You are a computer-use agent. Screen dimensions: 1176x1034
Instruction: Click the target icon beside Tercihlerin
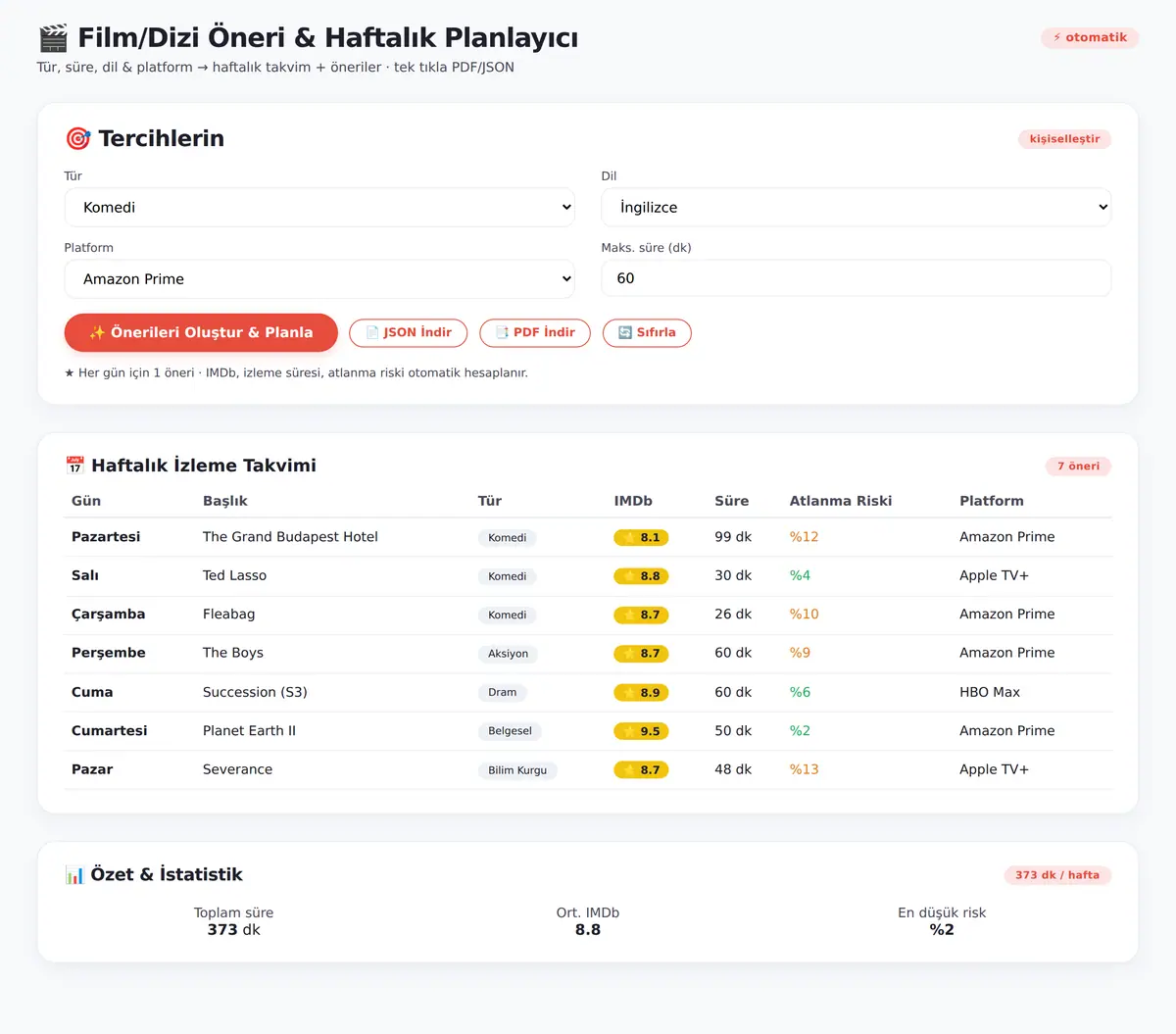click(77, 138)
